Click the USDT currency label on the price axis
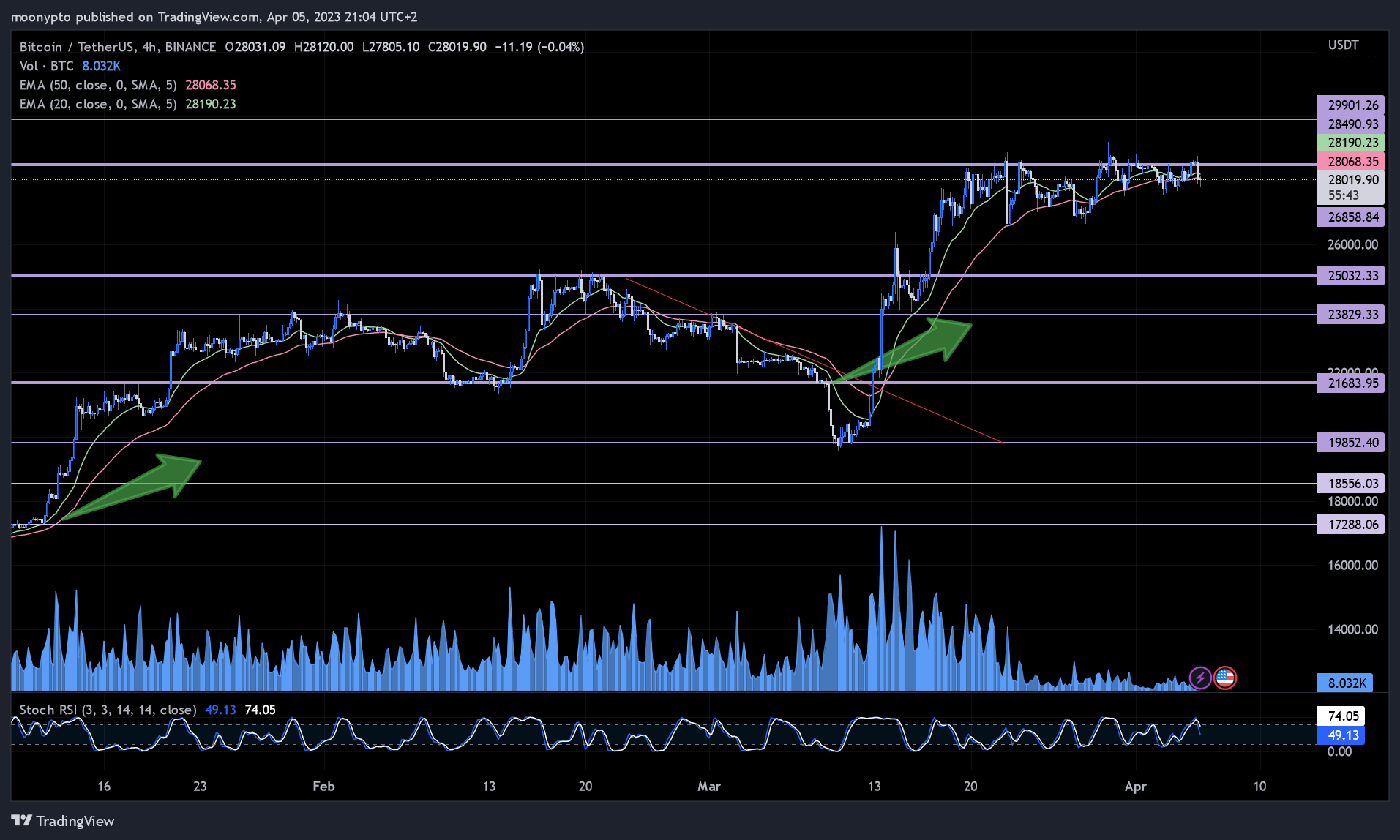The height and width of the screenshot is (840, 1400). pyautogui.click(x=1344, y=45)
